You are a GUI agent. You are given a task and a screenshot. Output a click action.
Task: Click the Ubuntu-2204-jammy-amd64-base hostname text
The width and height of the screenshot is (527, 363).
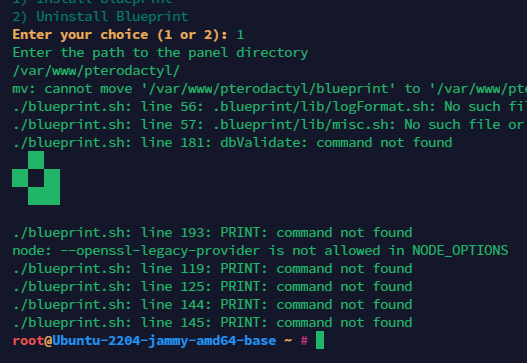tap(164, 341)
